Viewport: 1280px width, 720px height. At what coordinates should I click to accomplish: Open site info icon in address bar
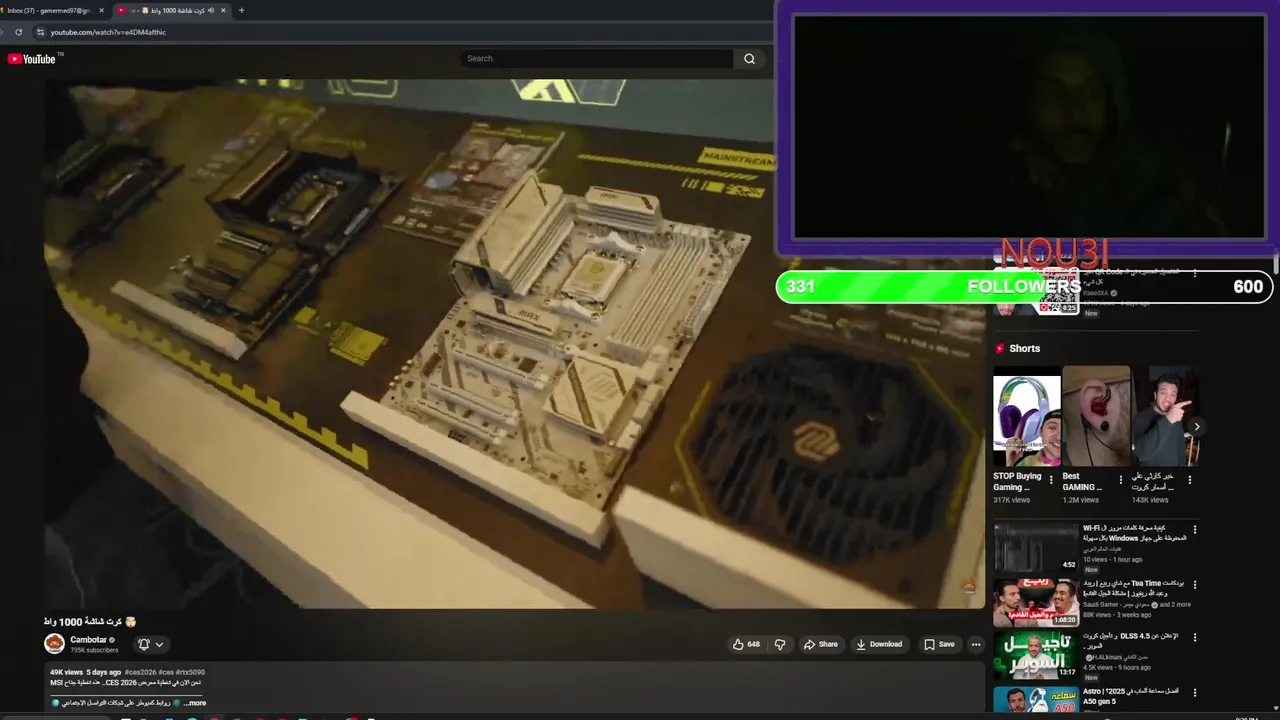click(x=40, y=32)
